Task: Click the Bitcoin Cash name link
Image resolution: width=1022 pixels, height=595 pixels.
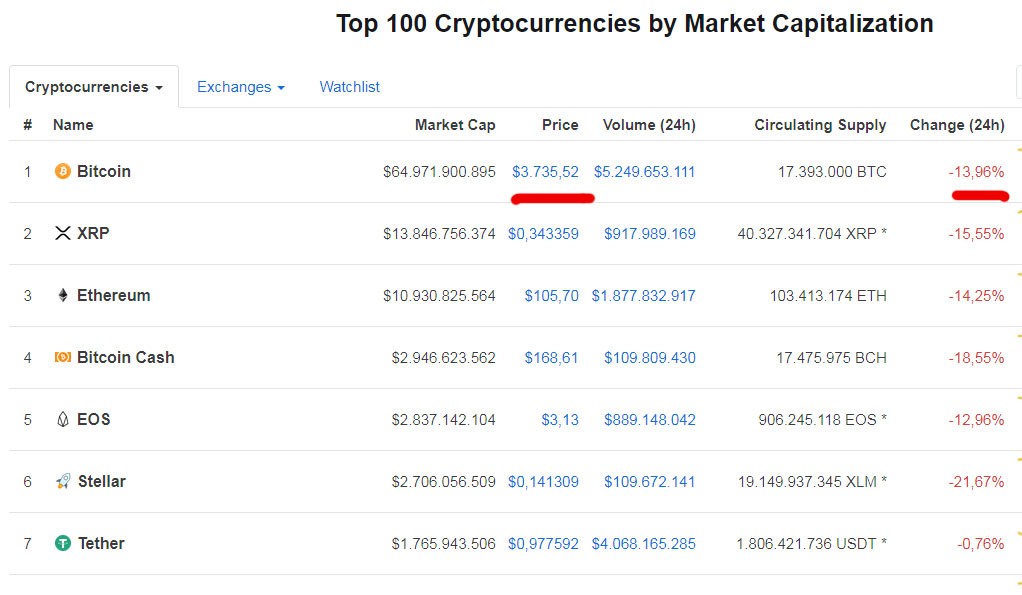Action: [x=125, y=357]
